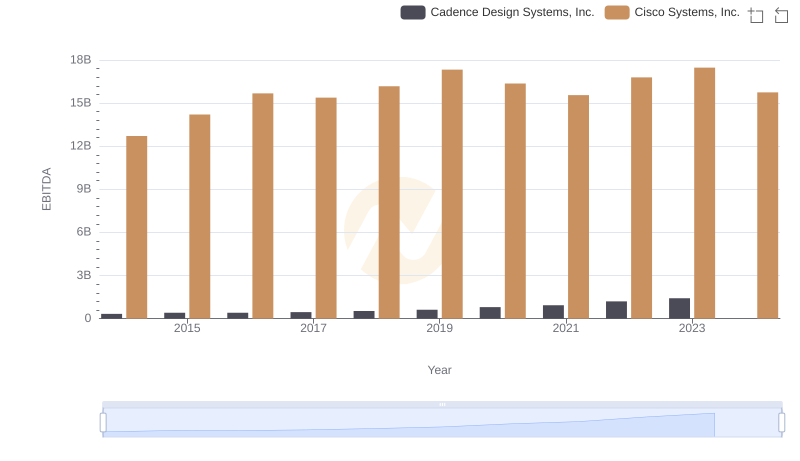Viewport: 800px width, 461px height.
Task: Click the Cisco bar for 2019
Action: point(452,194)
